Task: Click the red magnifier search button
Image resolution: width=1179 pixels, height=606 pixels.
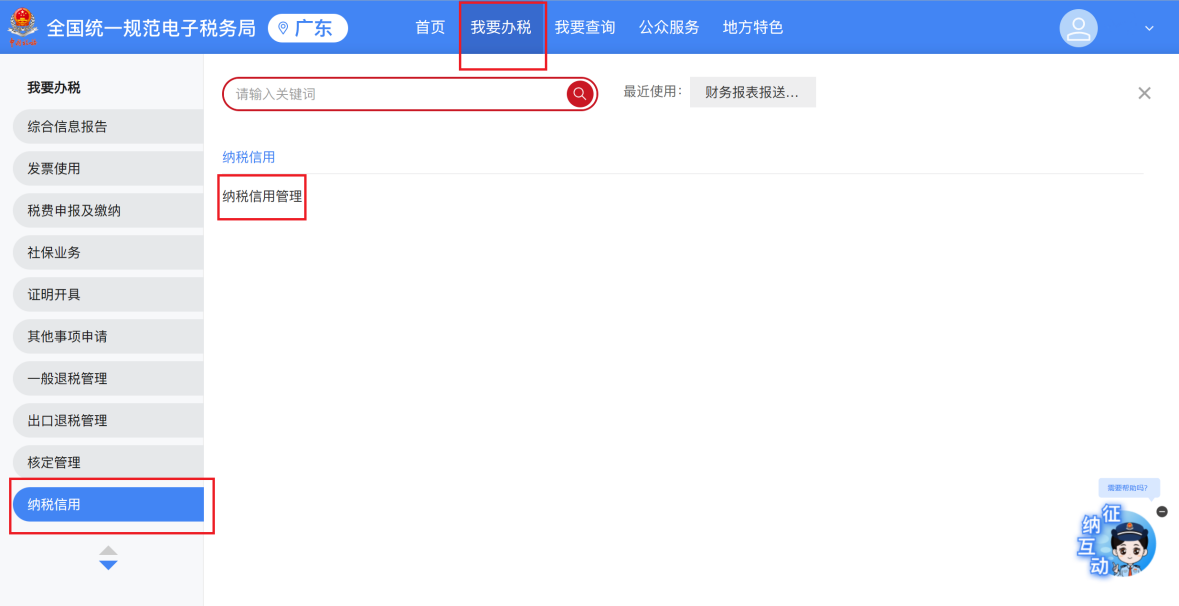Action: point(580,94)
